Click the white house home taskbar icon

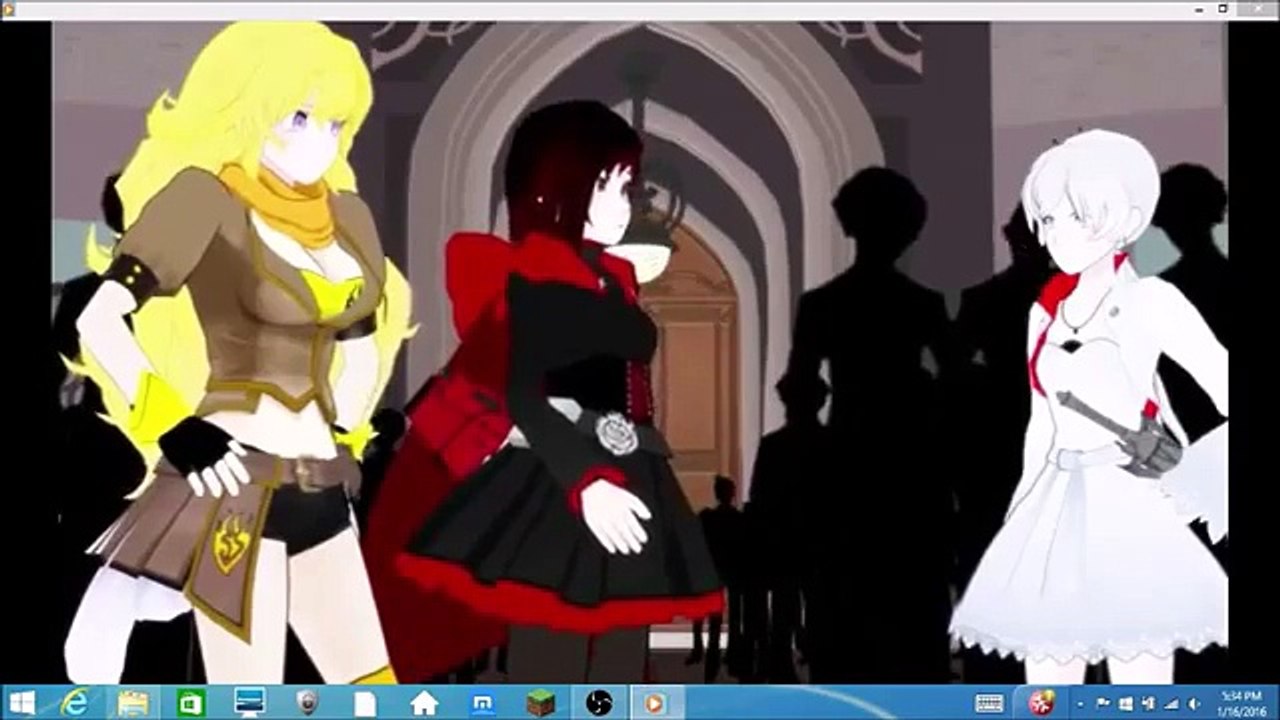[424, 703]
